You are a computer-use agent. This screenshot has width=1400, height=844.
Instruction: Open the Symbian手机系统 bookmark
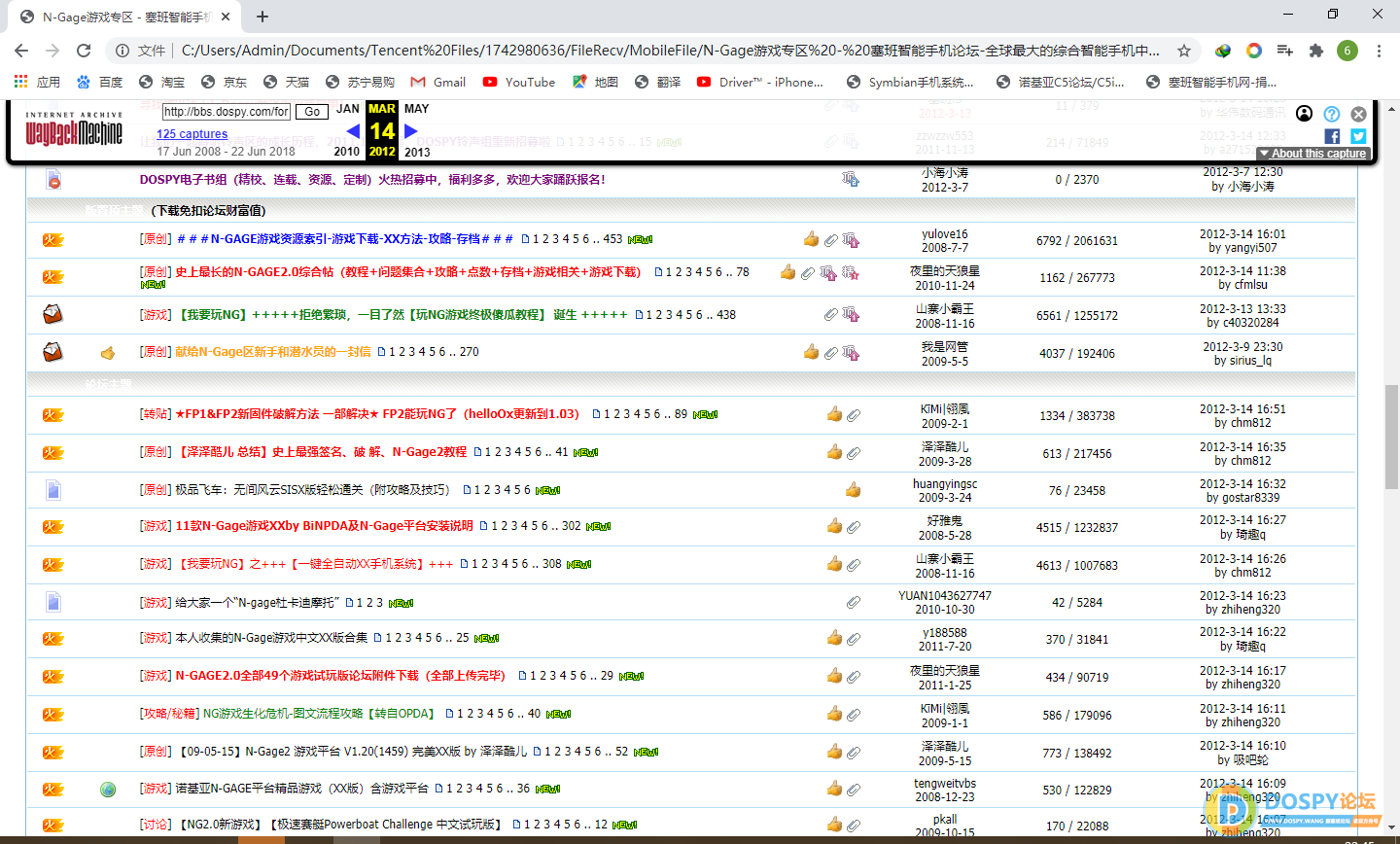click(x=910, y=82)
